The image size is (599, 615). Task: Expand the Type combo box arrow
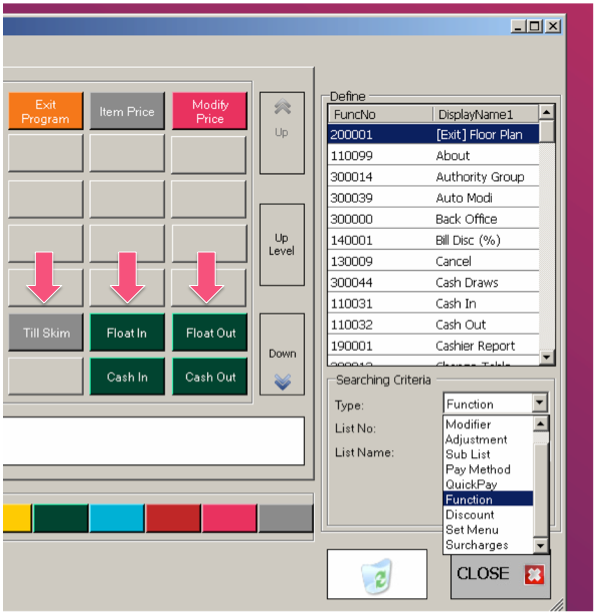(x=539, y=402)
